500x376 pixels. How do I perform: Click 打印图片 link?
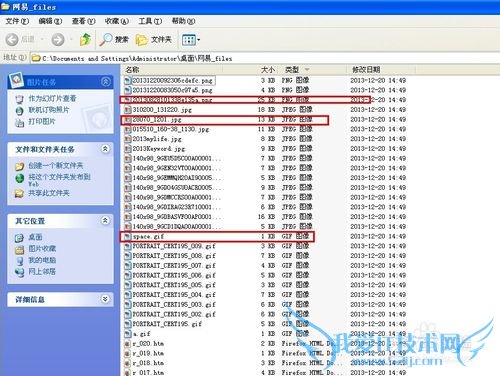(x=42, y=121)
